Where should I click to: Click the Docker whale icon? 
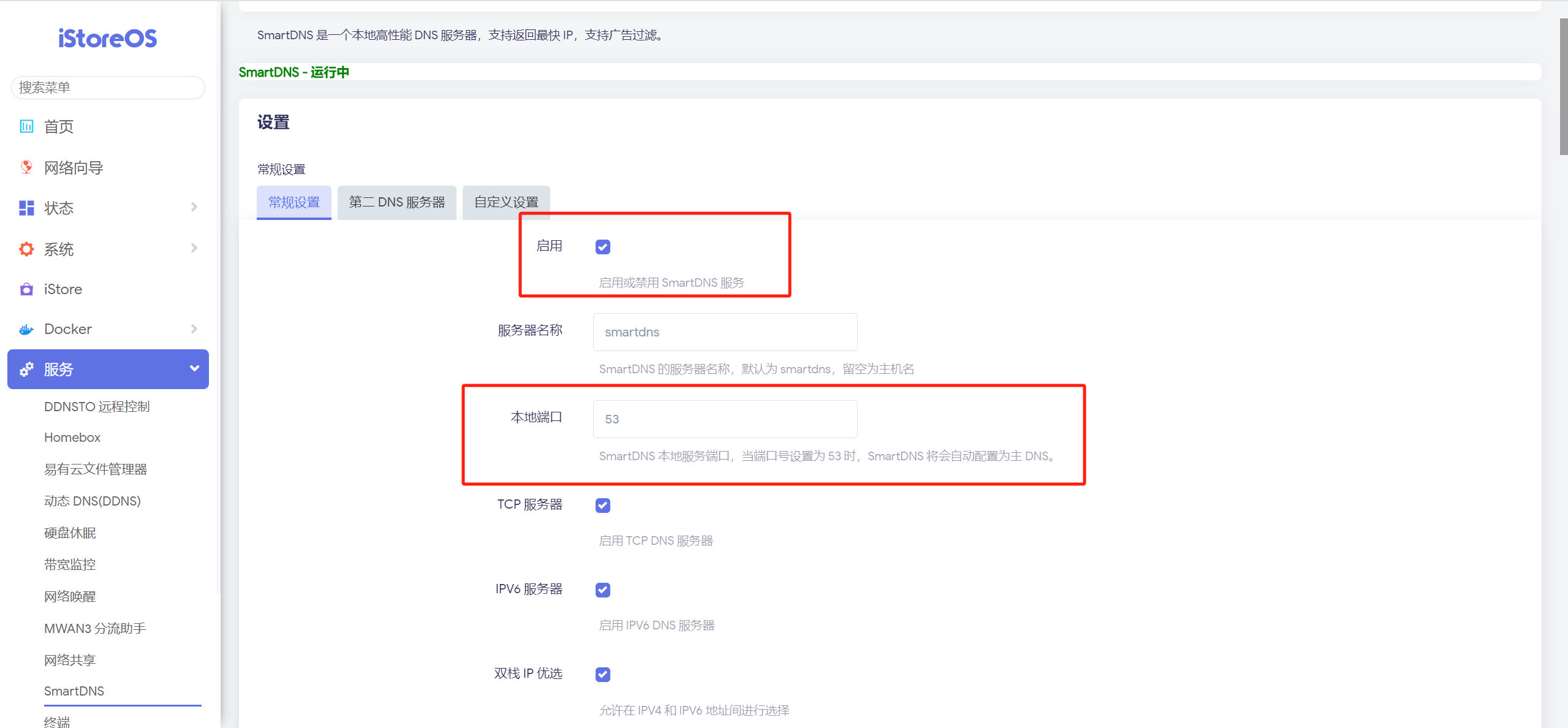(x=26, y=329)
